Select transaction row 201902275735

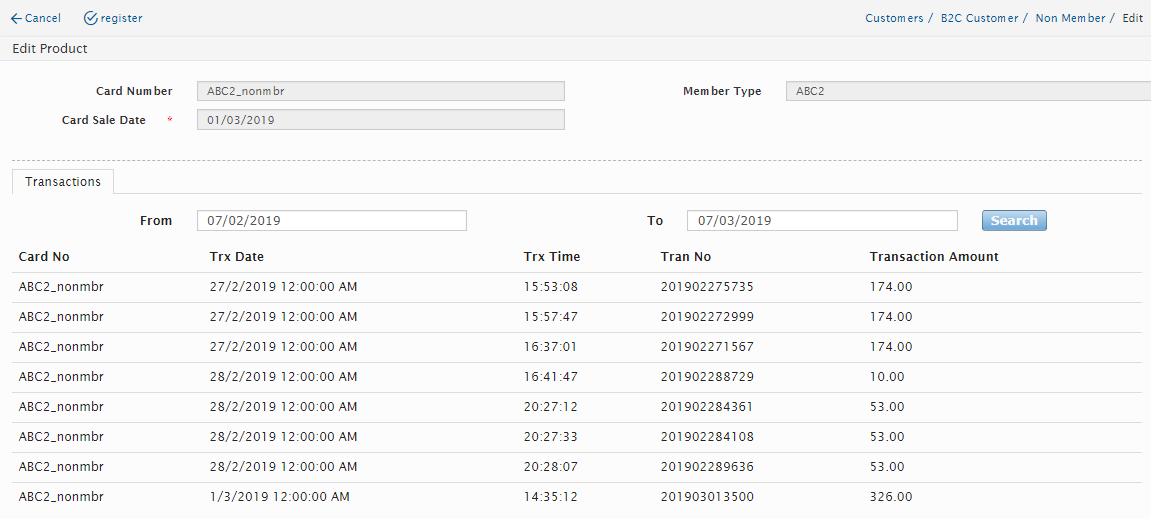click(x=707, y=287)
